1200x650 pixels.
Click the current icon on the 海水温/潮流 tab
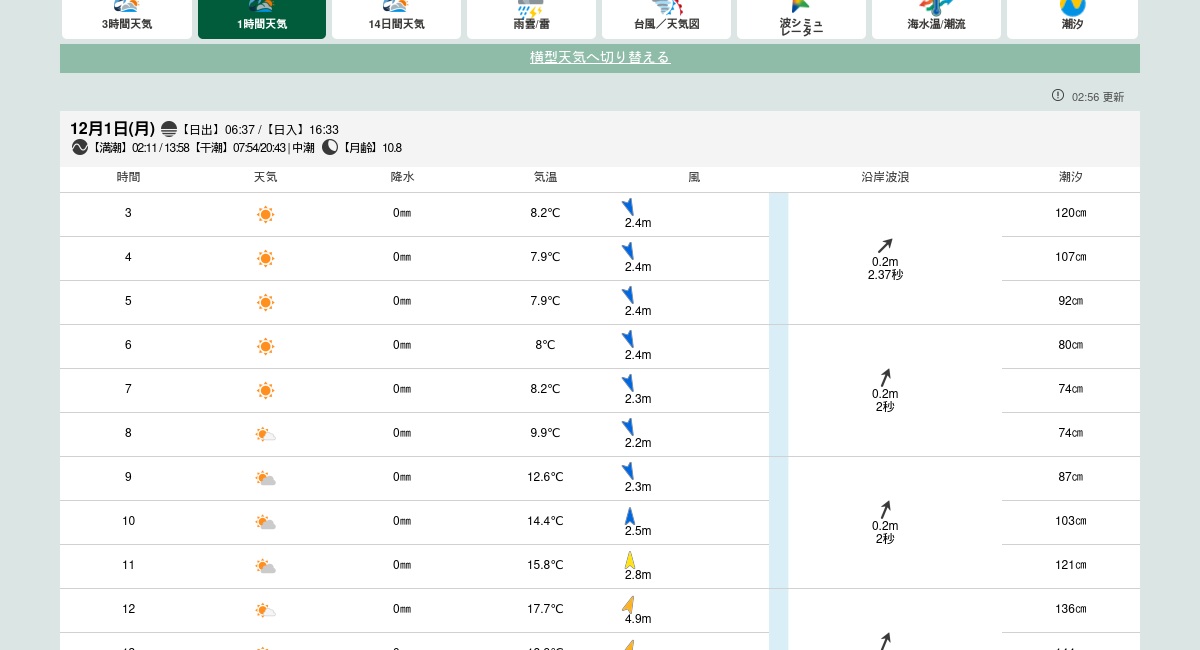936,8
